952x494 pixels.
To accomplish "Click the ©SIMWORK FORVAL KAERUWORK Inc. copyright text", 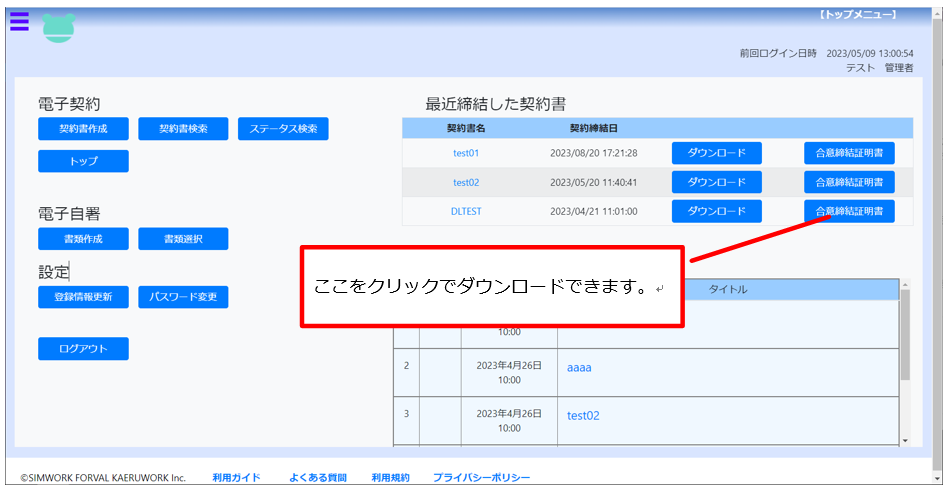I will point(103,478).
